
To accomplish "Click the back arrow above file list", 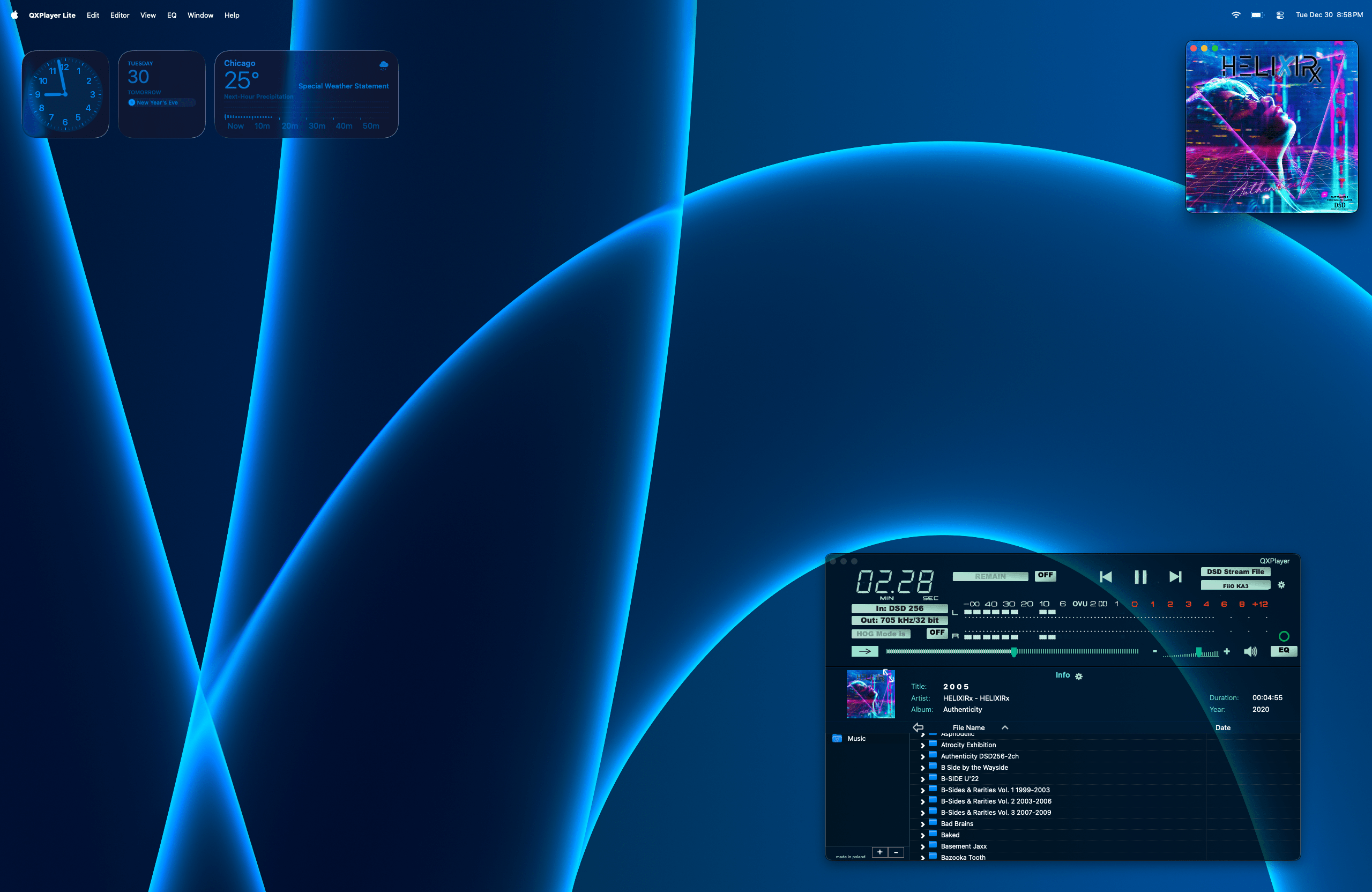I will coord(918,727).
